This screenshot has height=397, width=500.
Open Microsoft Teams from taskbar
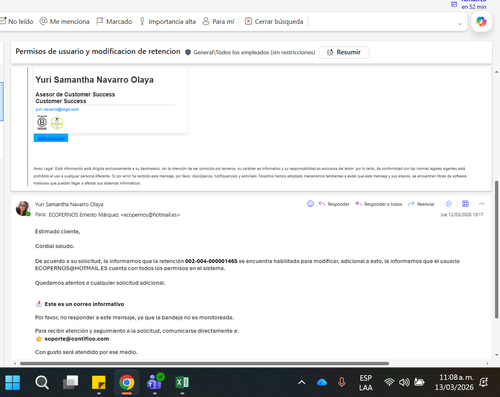click(155, 382)
